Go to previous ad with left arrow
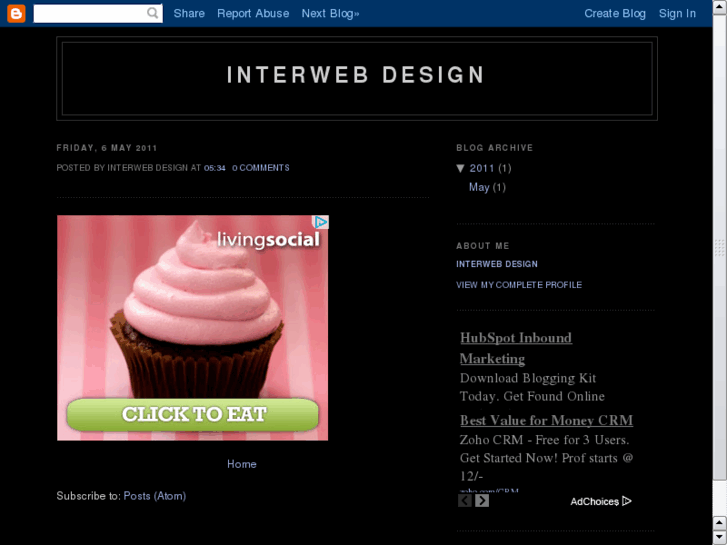Image resolution: width=727 pixels, height=545 pixels. tap(465, 500)
